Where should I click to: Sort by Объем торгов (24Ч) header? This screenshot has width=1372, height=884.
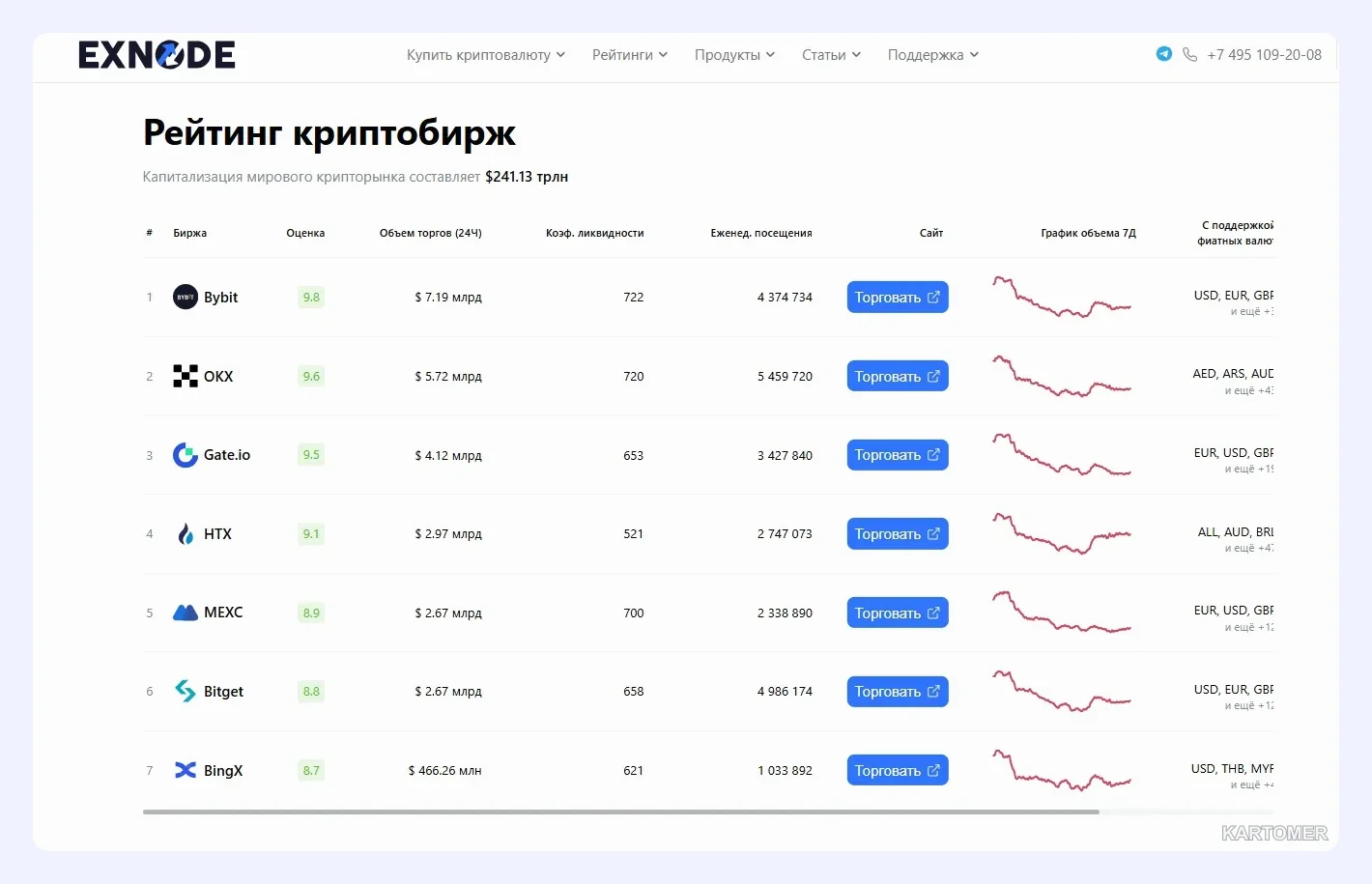pyautogui.click(x=431, y=233)
